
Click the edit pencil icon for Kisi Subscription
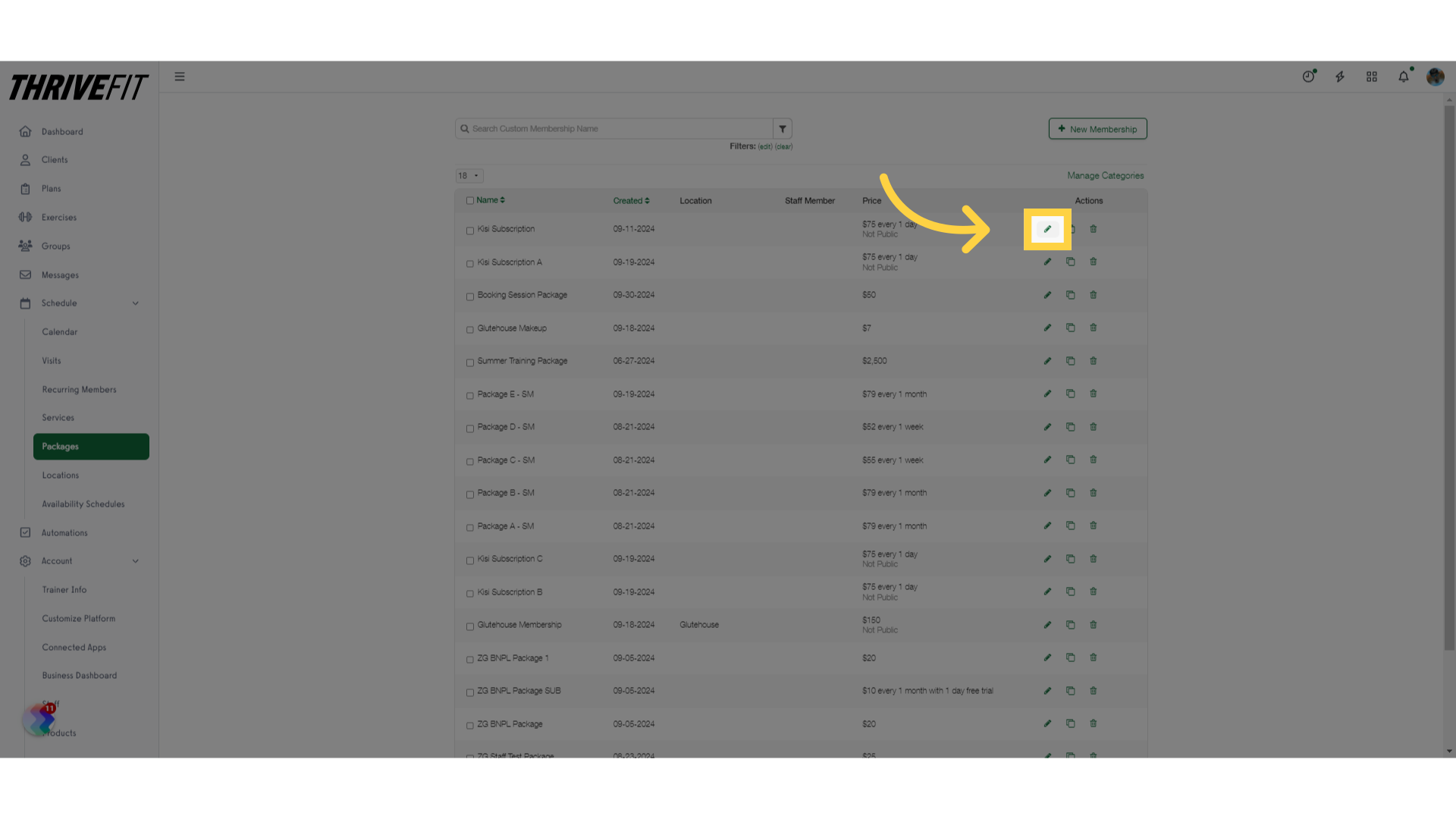pos(1048,228)
